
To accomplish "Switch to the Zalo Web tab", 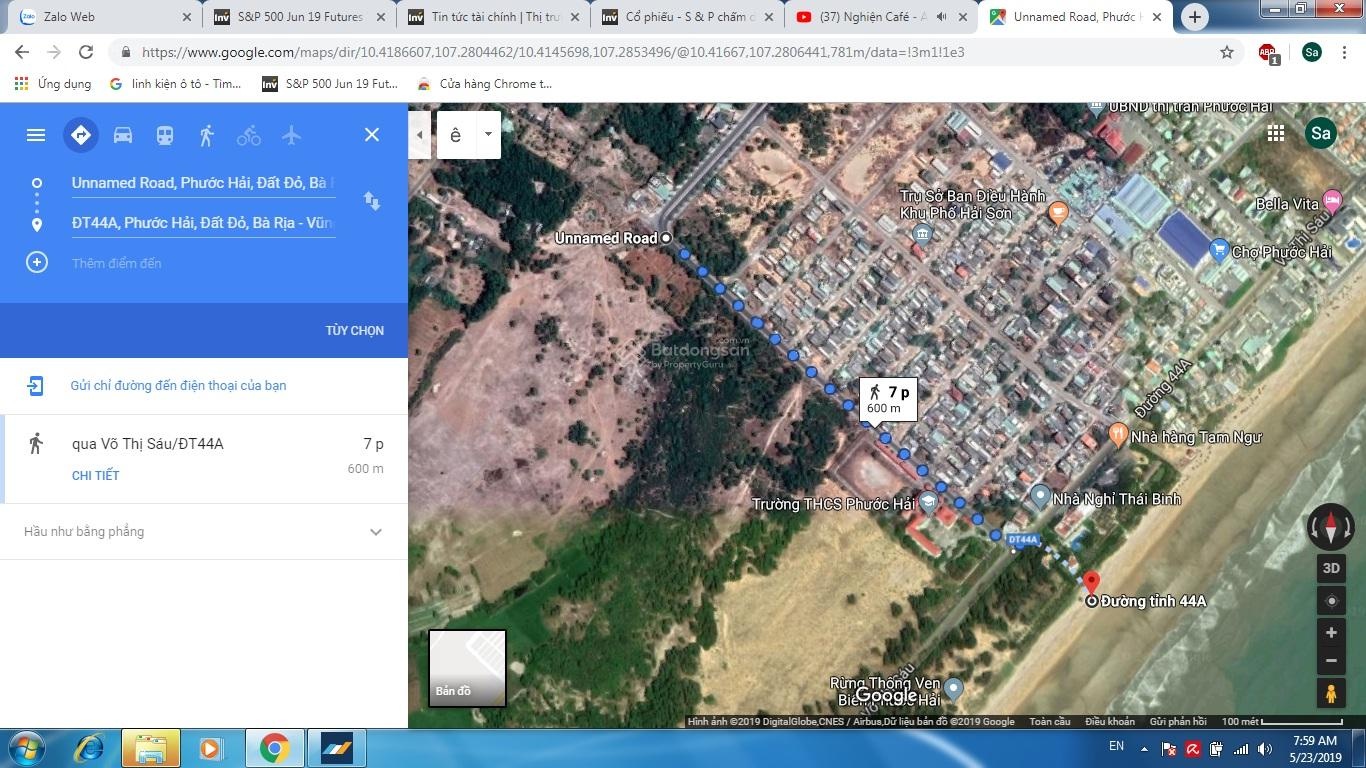I will [x=98, y=17].
